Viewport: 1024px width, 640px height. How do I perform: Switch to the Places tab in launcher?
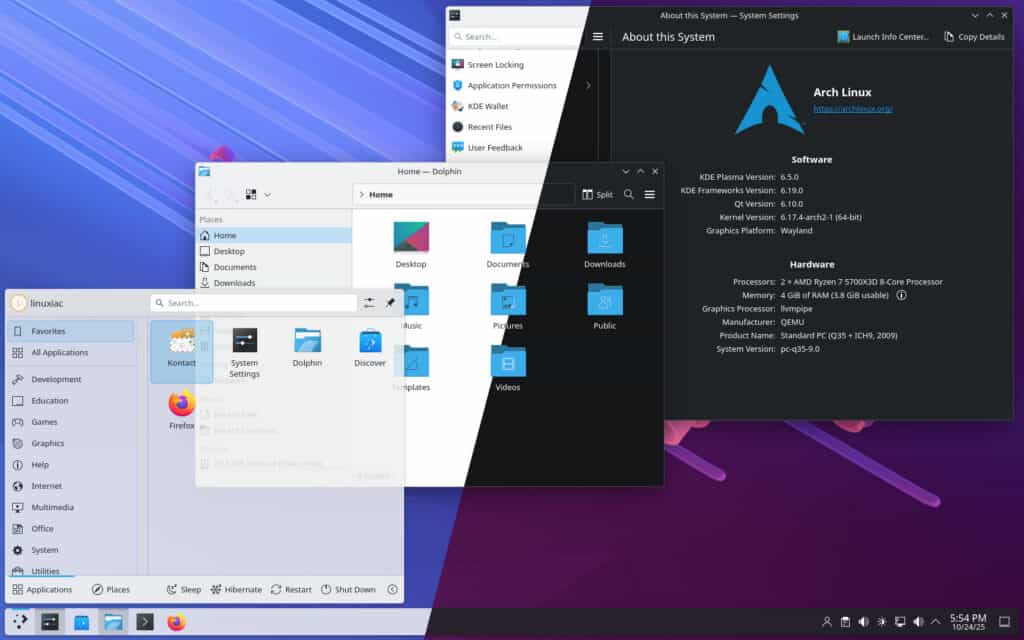[x=111, y=590]
